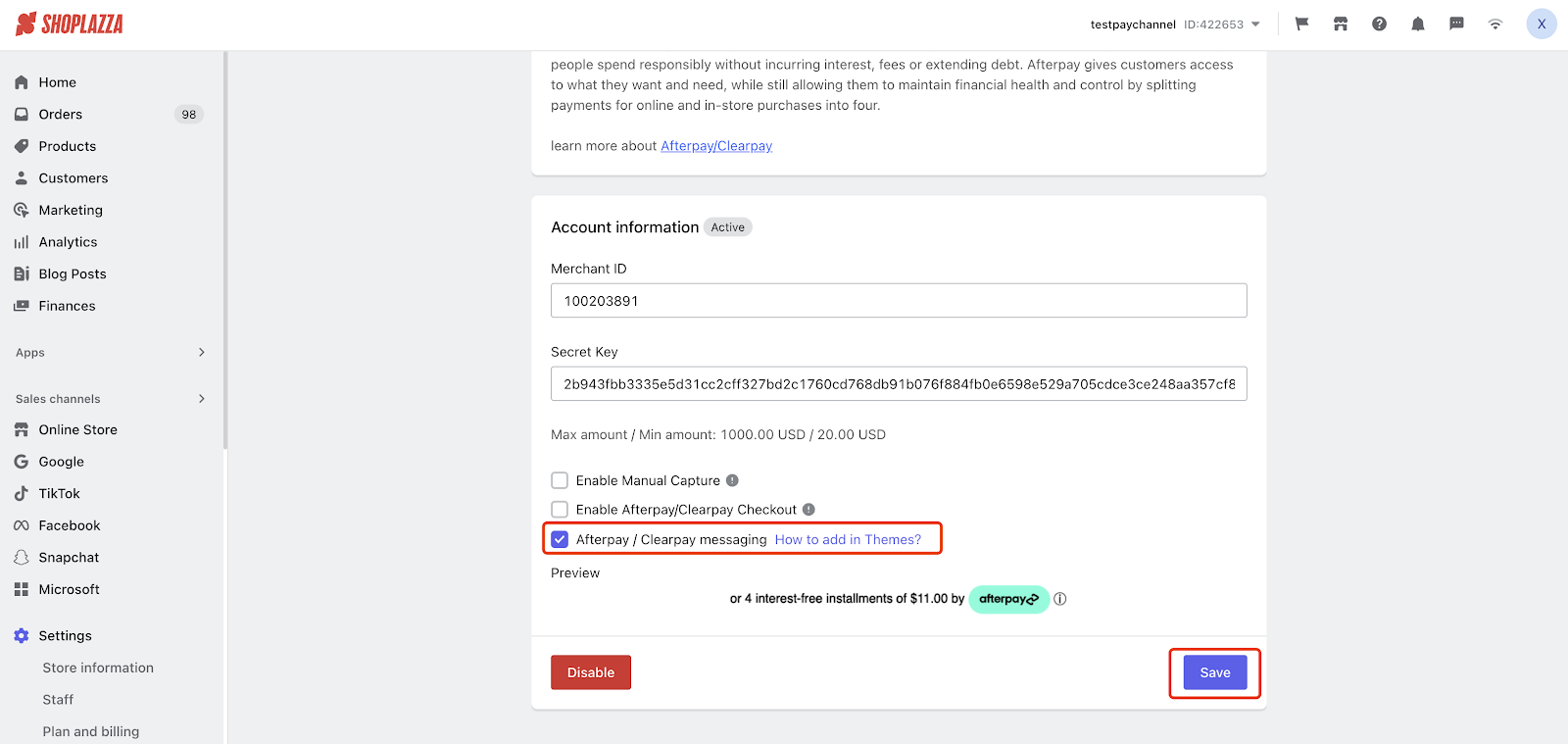Click the Google G icon

point(22,462)
